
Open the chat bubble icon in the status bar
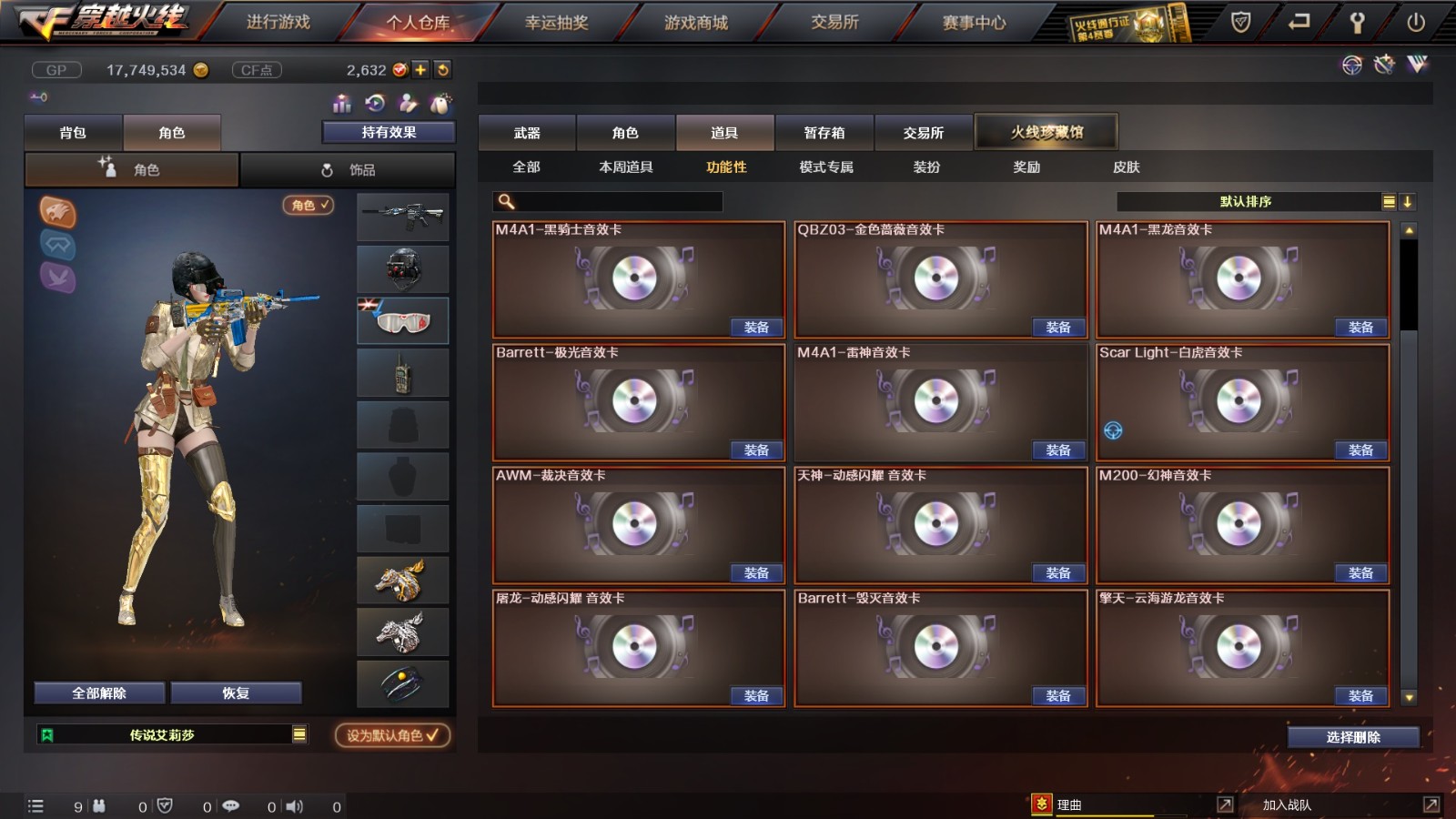point(231,806)
